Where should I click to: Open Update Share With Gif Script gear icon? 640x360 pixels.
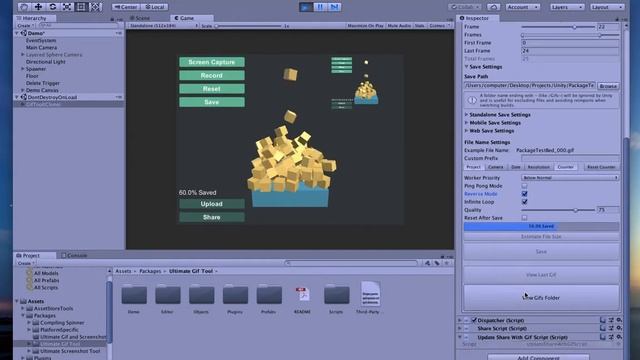click(x=619, y=337)
